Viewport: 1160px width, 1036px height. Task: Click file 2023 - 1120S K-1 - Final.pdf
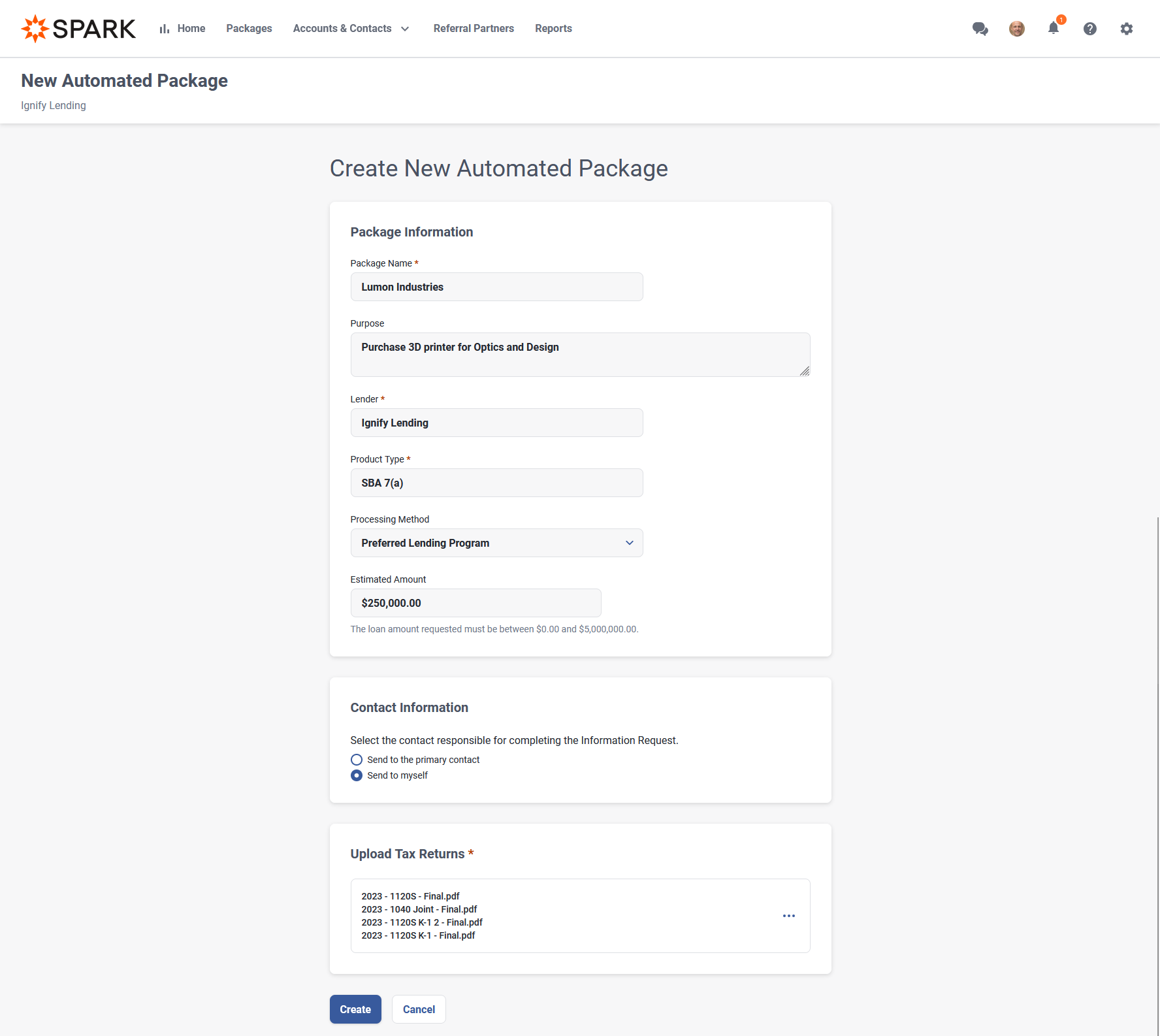[418, 935]
